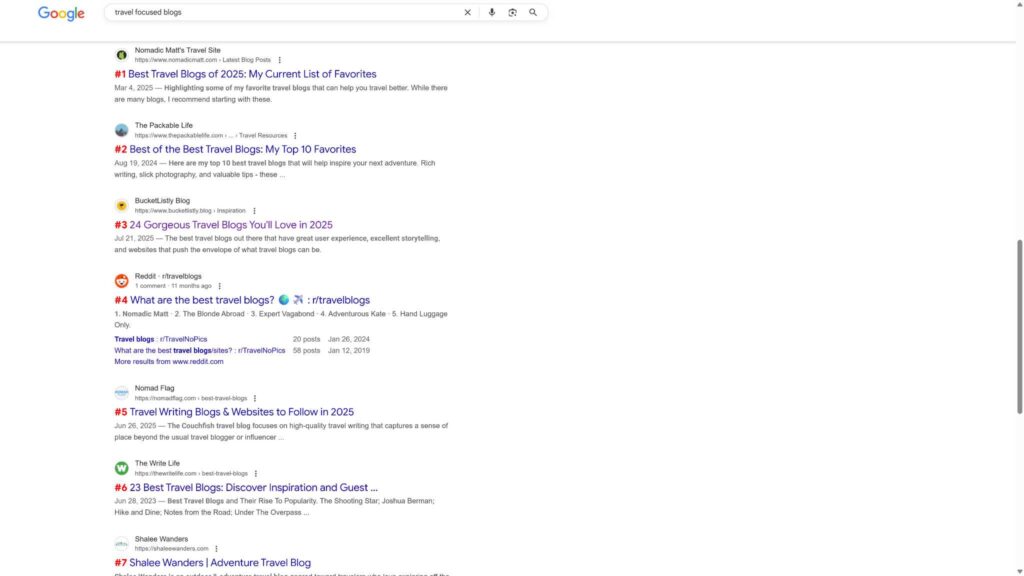Open more options for Nomadic Matt result

coord(280,60)
